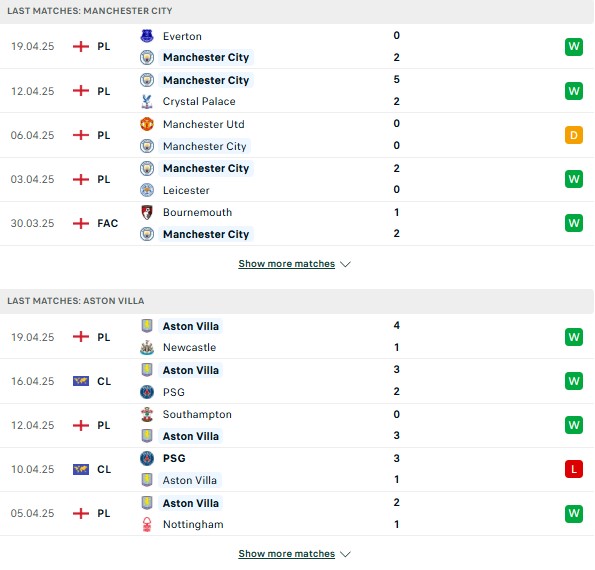
Task: Select the FAC competition label
Action: pos(107,223)
